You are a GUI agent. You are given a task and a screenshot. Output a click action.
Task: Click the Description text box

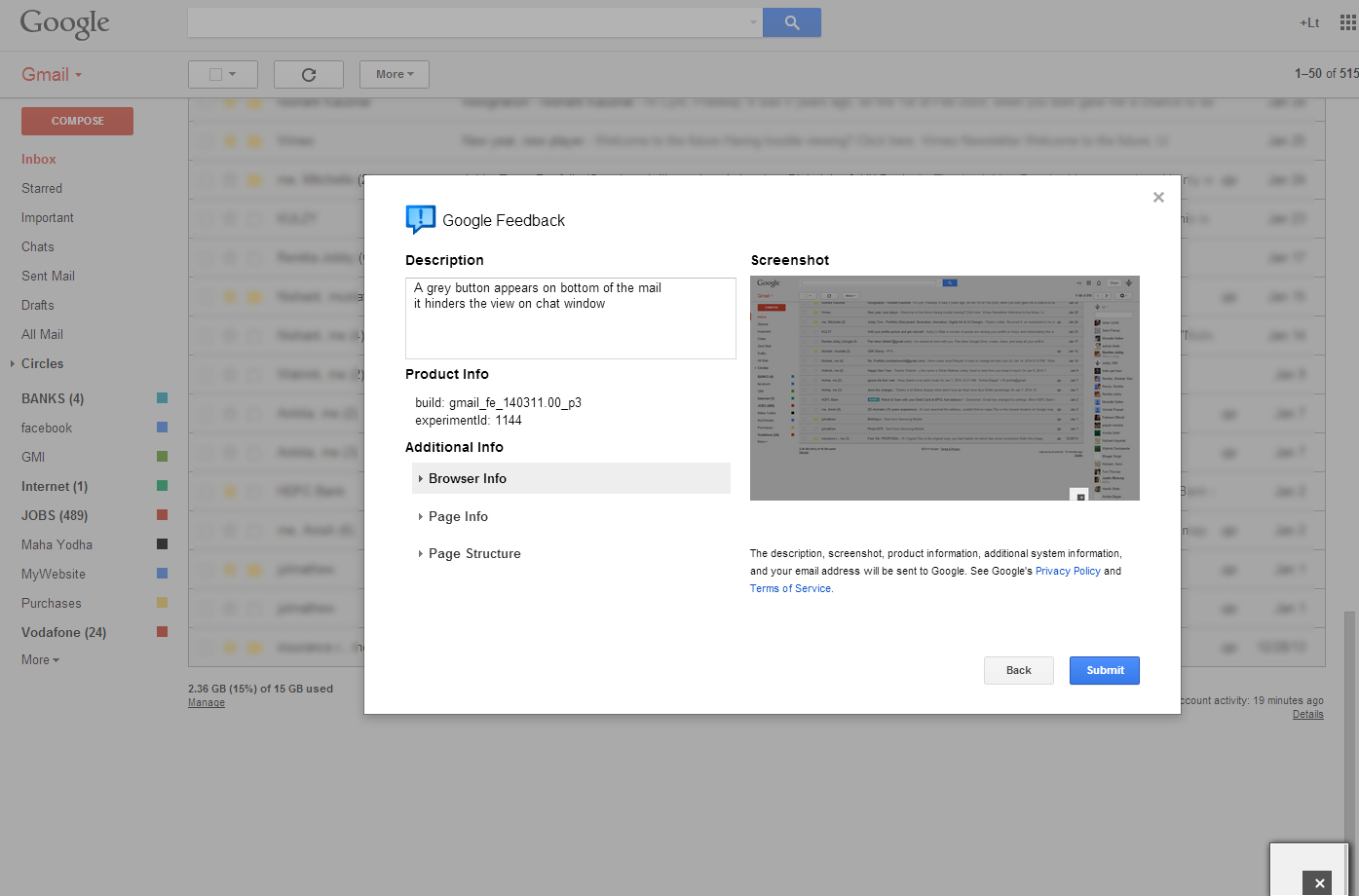tap(571, 318)
